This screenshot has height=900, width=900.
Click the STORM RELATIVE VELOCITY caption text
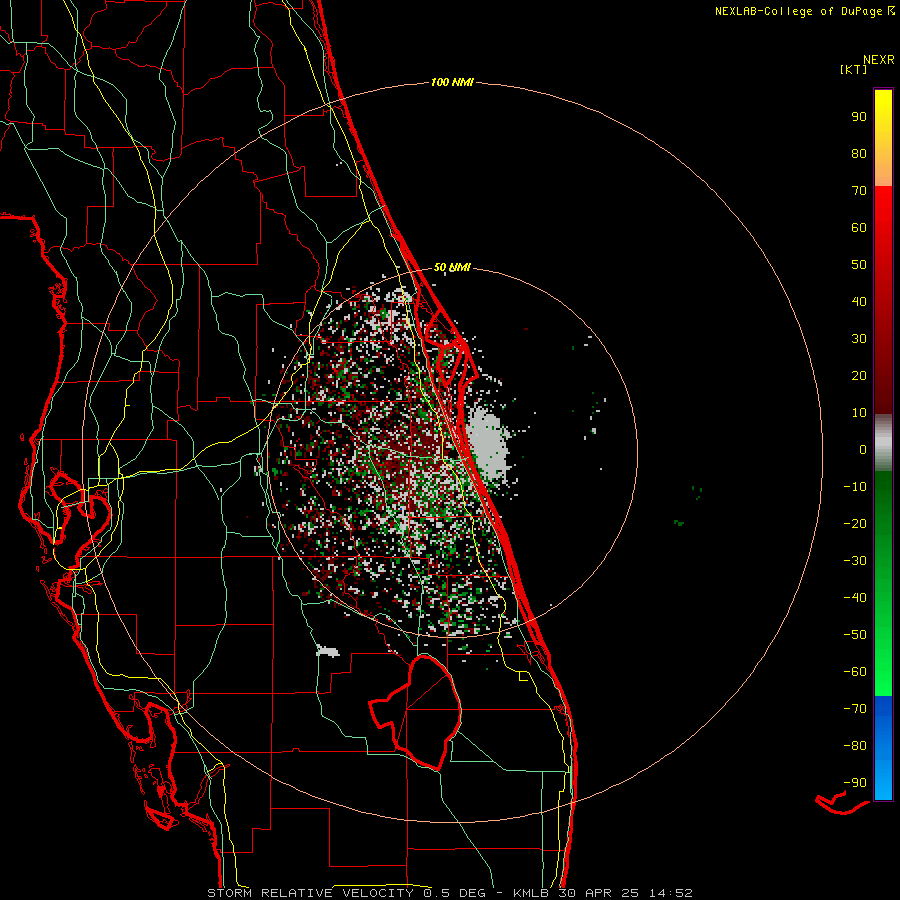311,893
